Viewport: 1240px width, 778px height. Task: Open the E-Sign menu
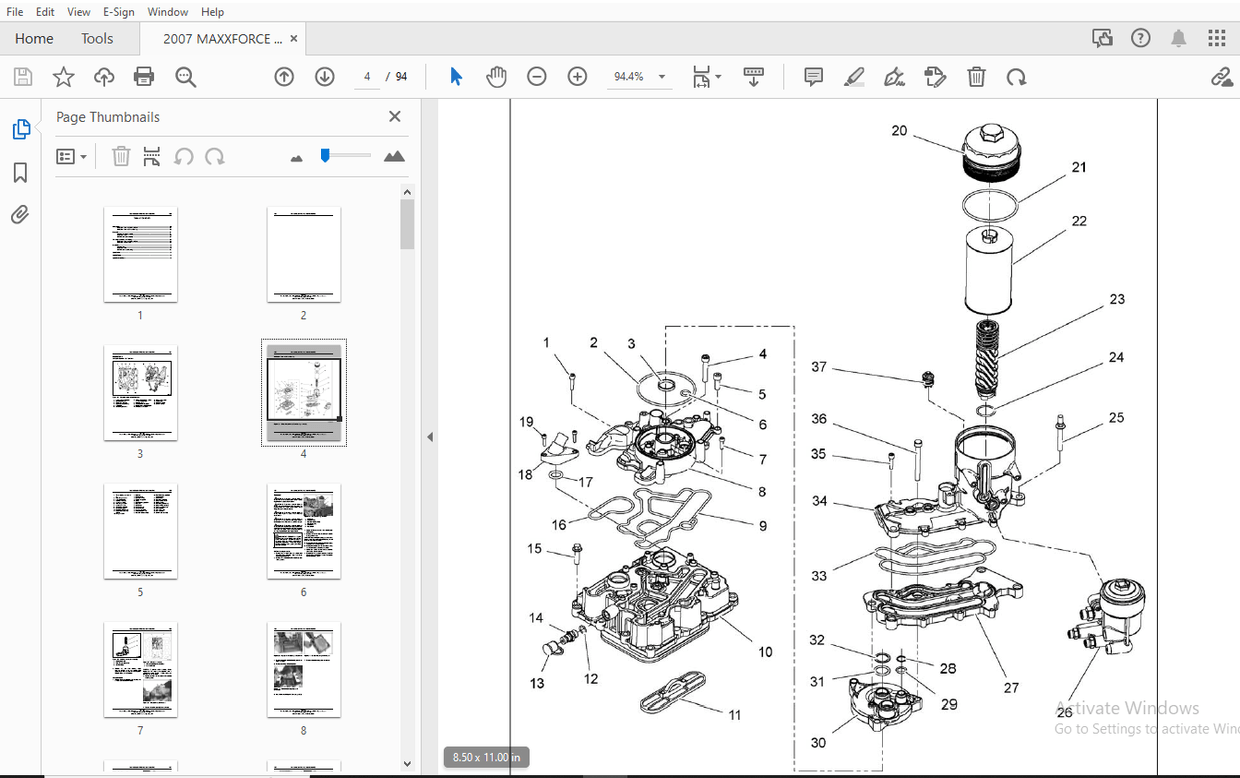[x=118, y=11]
